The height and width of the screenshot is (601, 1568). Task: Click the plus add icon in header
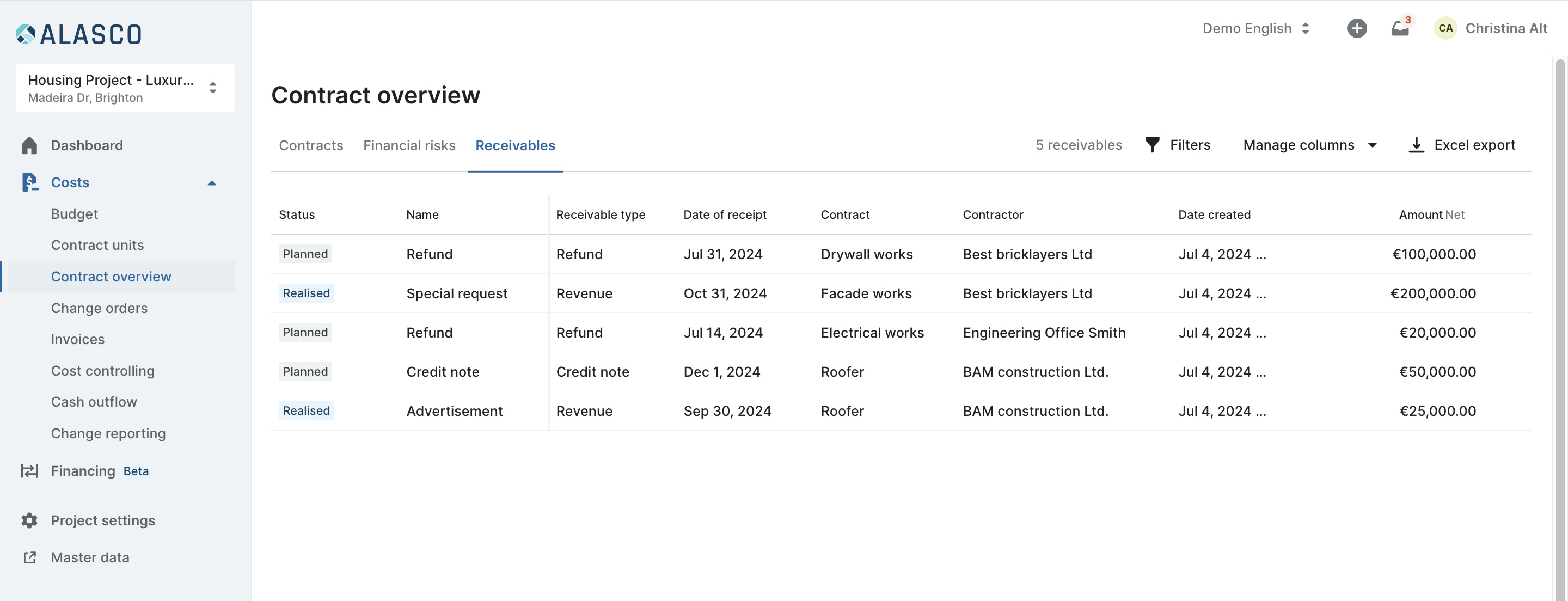1357,28
